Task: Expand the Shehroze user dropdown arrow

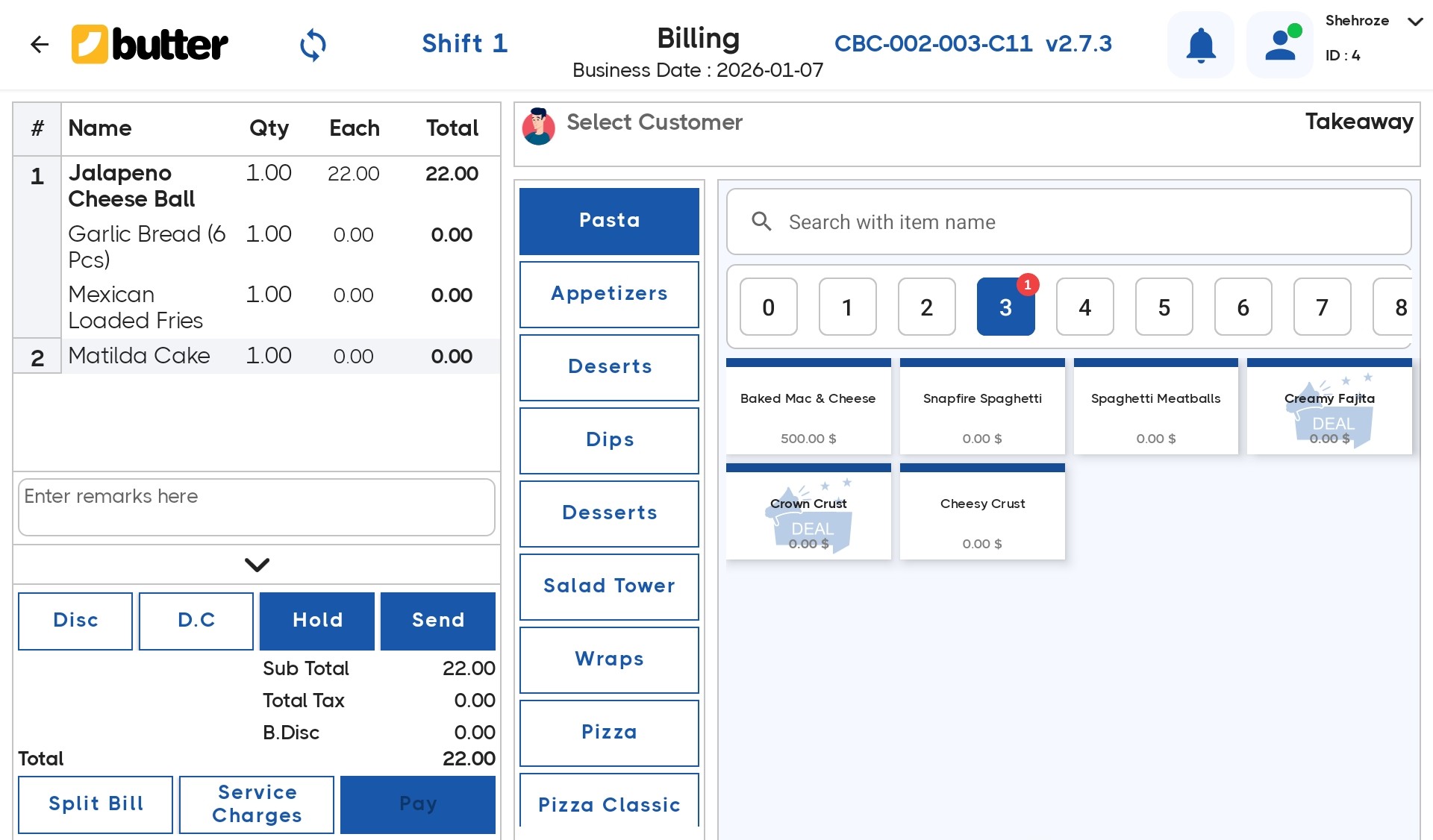Action: pos(1414,22)
